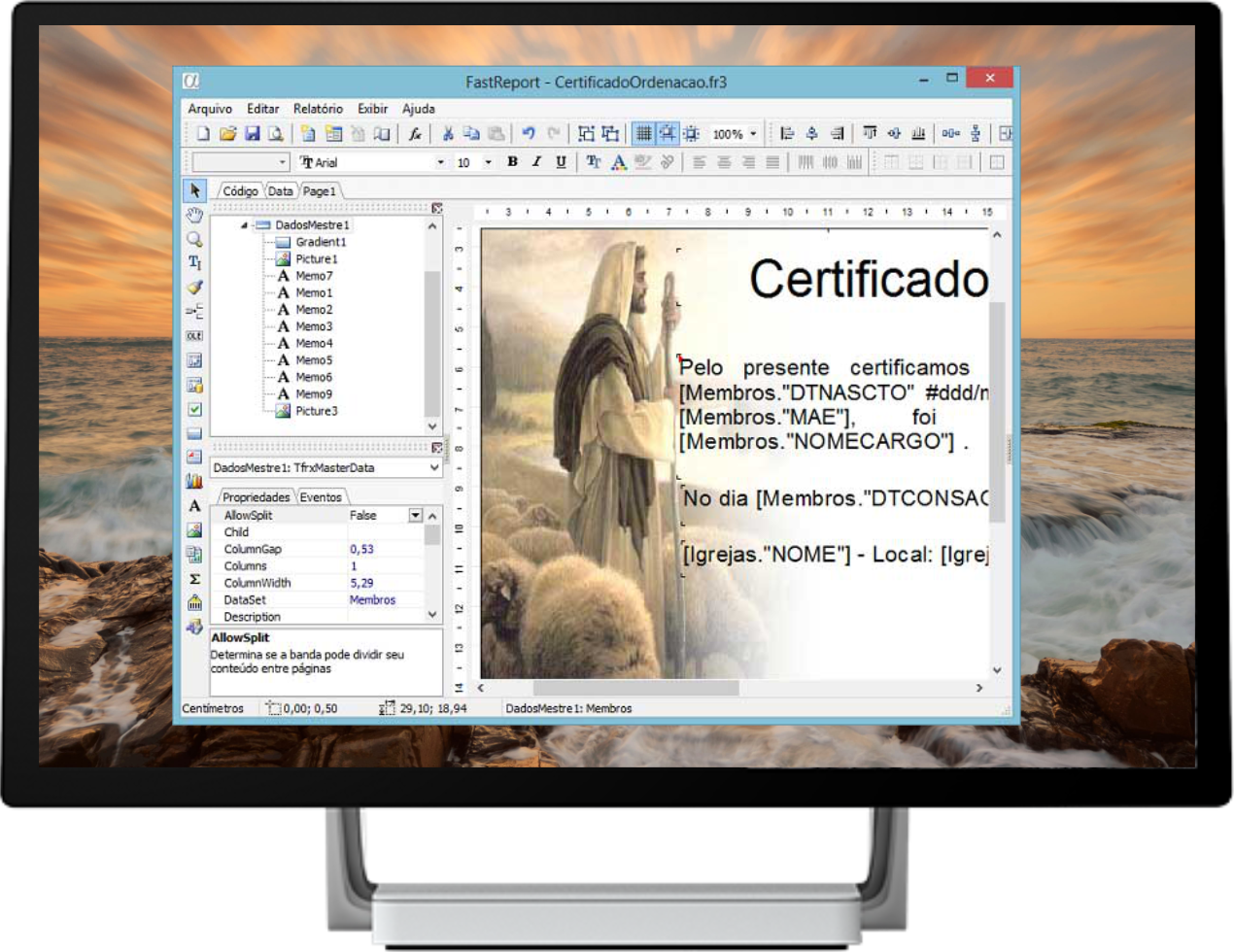Insert a Chart object

(194, 480)
